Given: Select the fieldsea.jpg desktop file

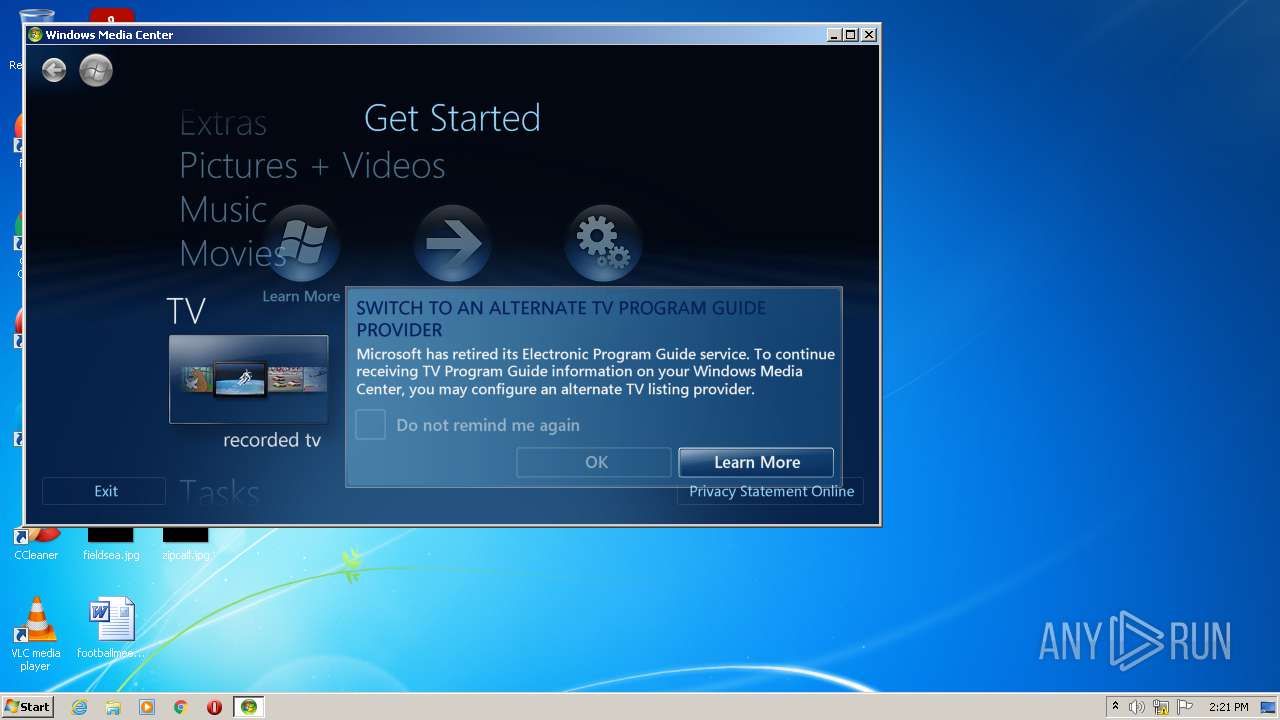Looking at the screenshot, I should coord(111,546).
